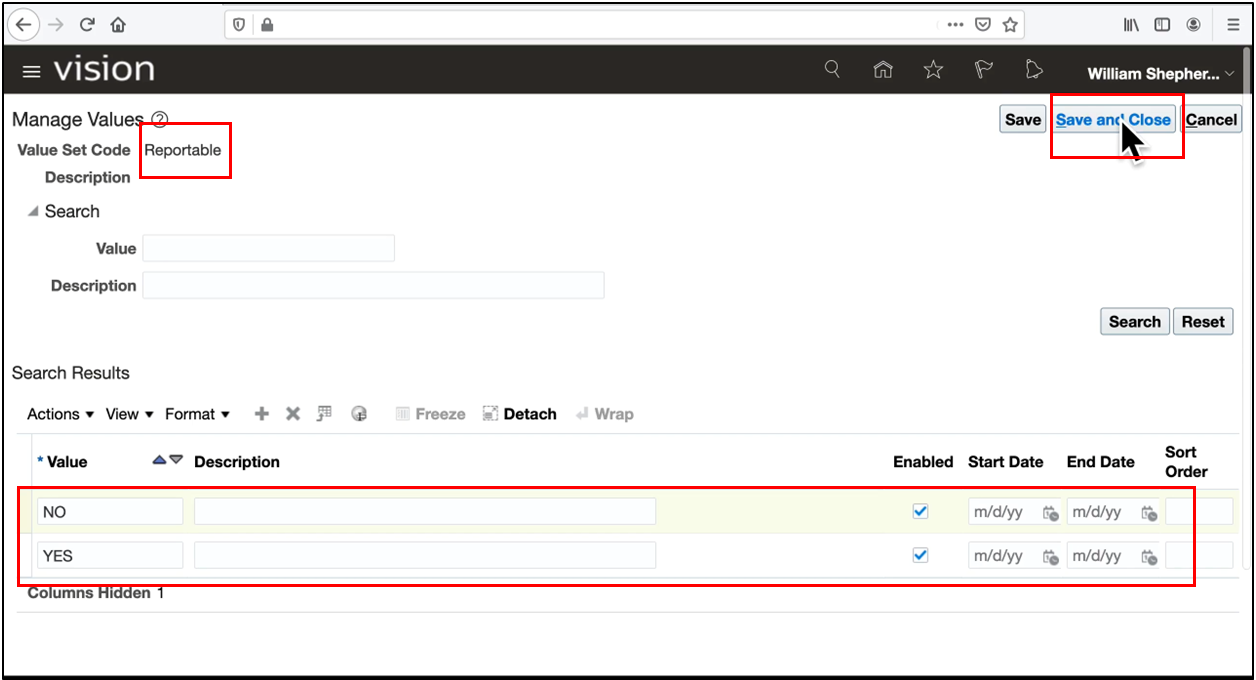Open the Watchlist flag icon

983,69
